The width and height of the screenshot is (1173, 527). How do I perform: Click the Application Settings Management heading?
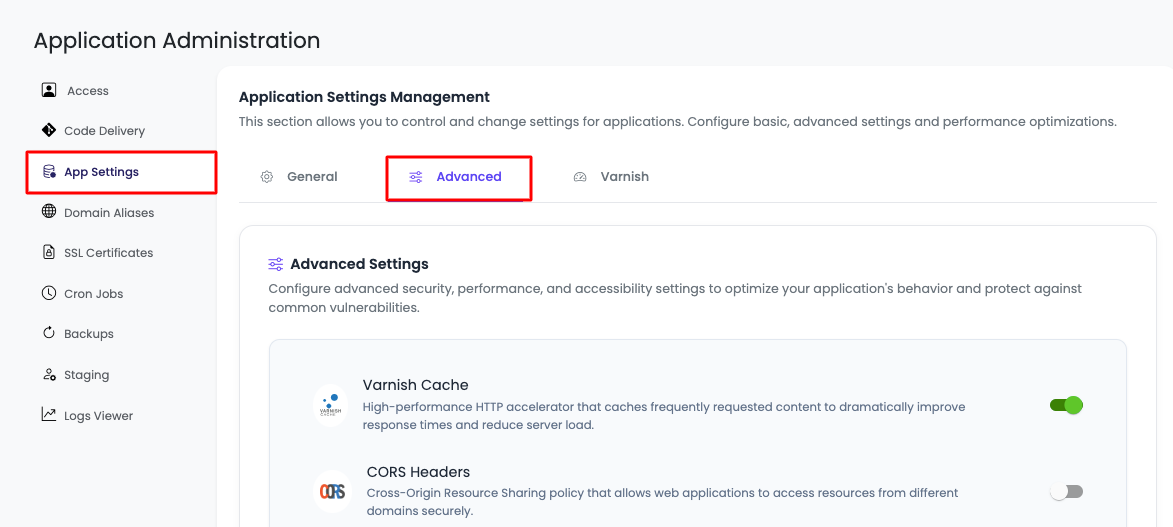pos(364,97)
